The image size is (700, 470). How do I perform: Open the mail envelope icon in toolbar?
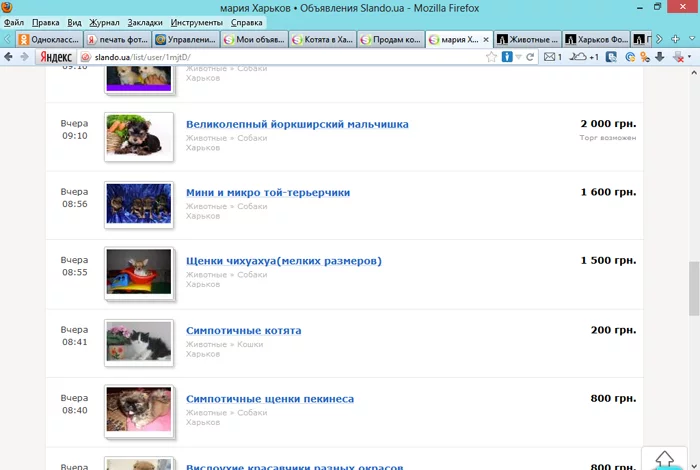tap(552, 58)
